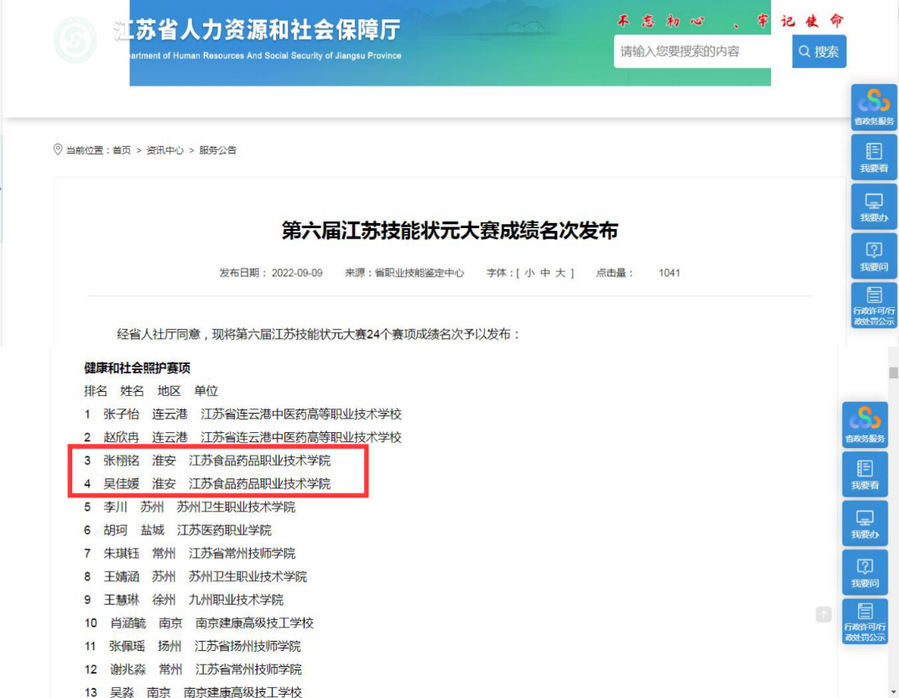Click 我要看 icon in the upper sidebar
This screenshot has height=698, width=899.
873,157
